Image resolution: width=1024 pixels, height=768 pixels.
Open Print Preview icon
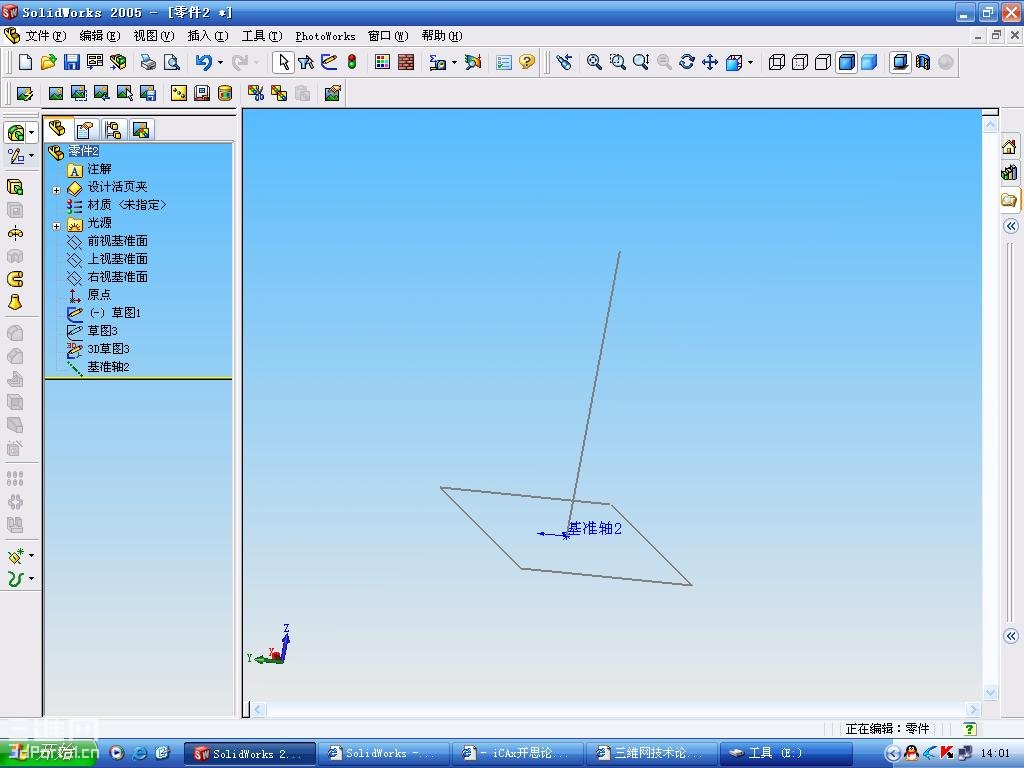(x=172, y=62)
